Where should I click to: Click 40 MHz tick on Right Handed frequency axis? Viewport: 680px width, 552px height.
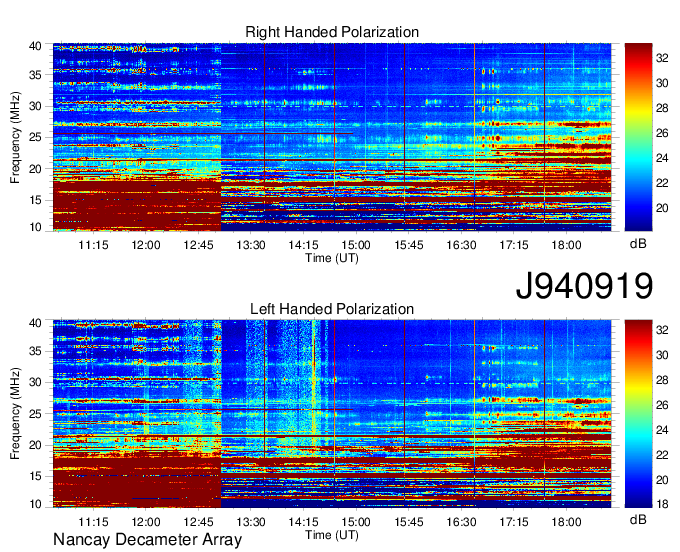pos(35,46)
